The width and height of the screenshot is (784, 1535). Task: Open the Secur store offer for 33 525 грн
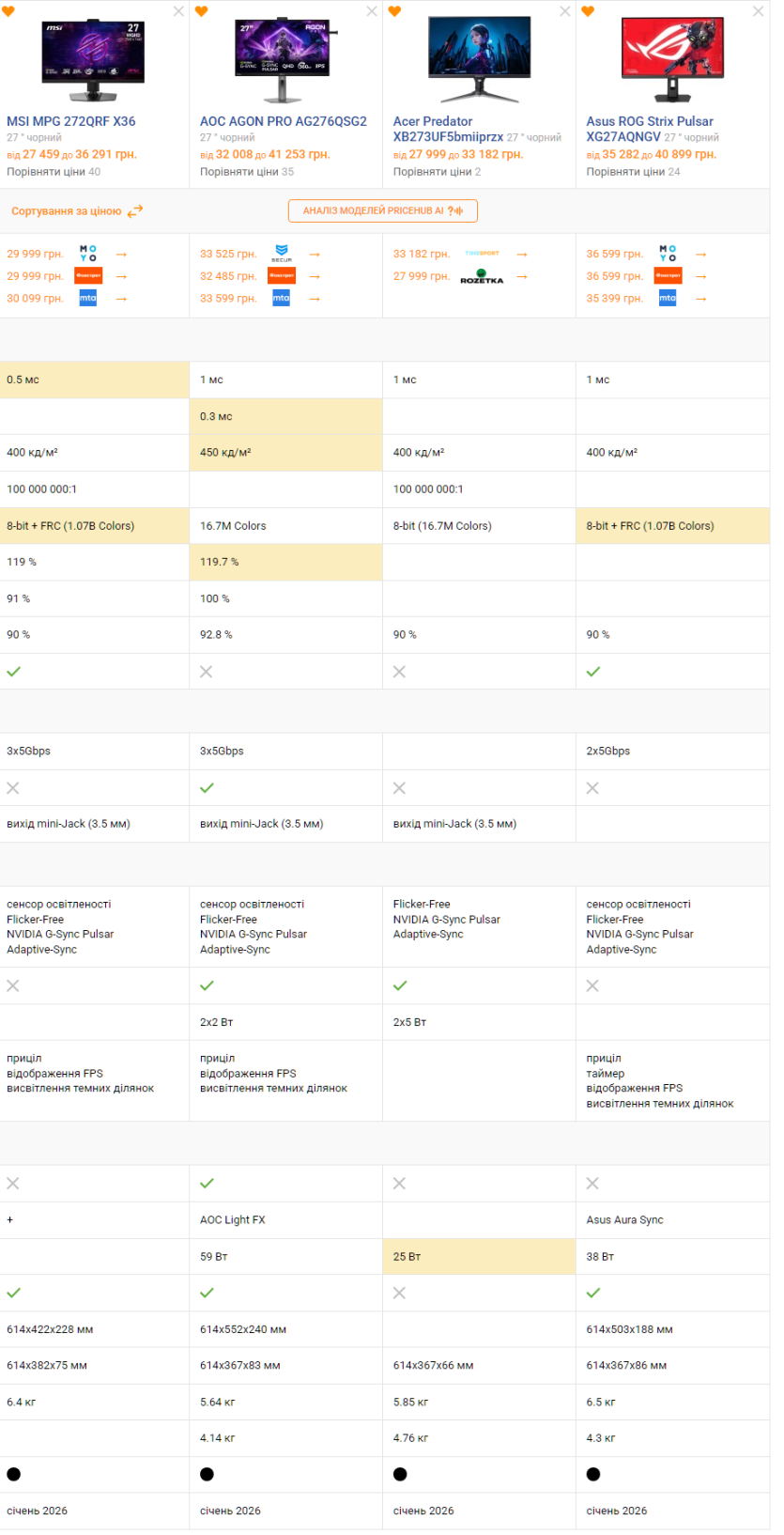pyautogui.click(x=282, y=254)
